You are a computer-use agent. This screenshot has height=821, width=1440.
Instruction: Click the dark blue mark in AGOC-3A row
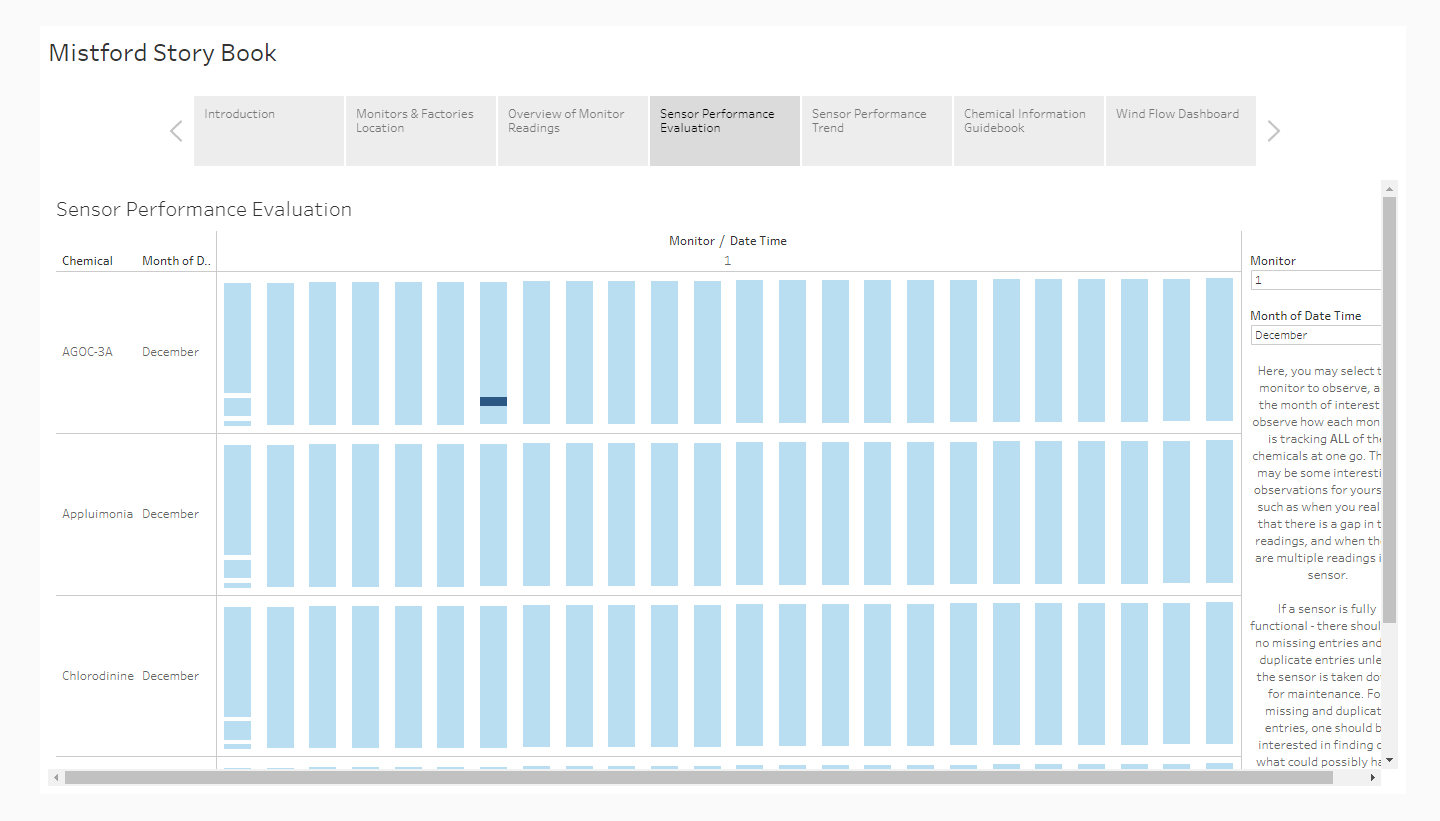[493, 401]
